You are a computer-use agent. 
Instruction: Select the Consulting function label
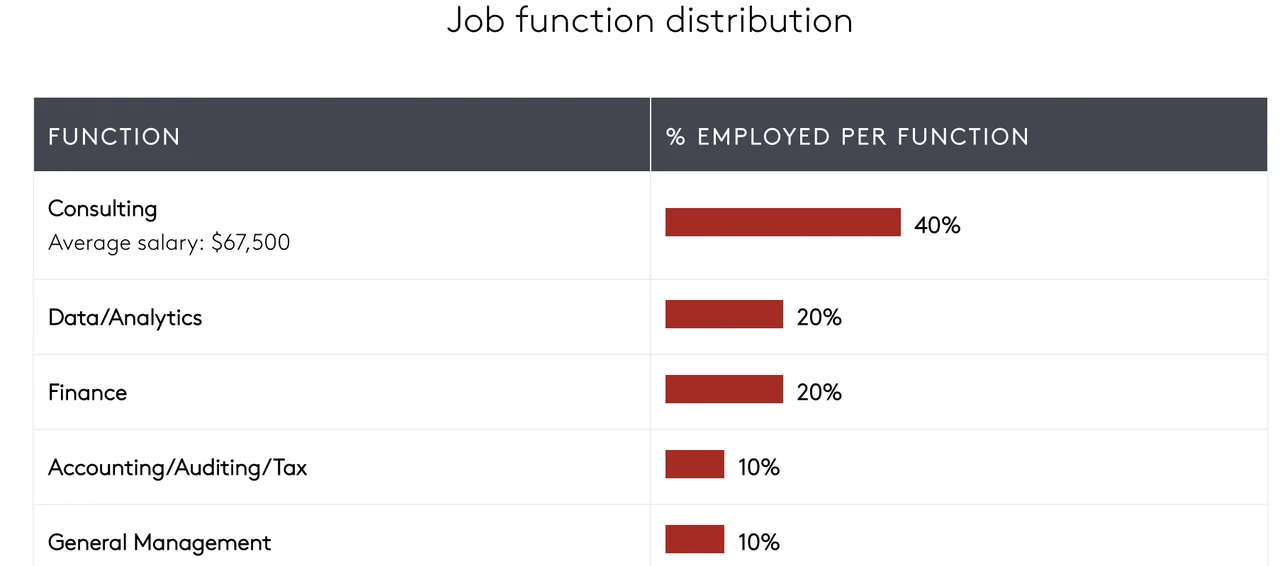pos(103,208)
